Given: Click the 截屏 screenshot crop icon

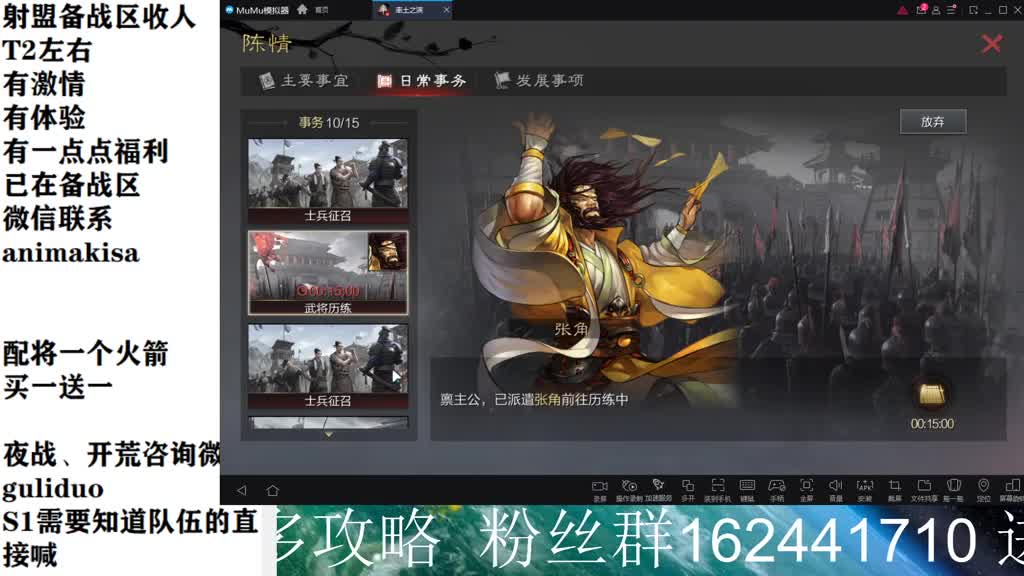Looking at the screenshot, I should coord(895,486).
